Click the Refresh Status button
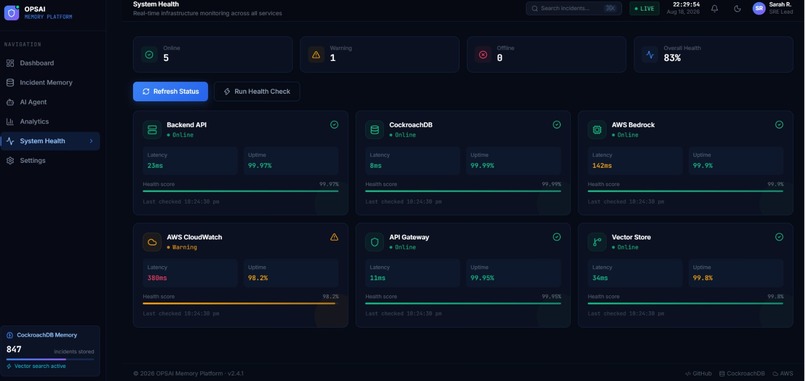 pyautogui.click(x=170, y=91)
